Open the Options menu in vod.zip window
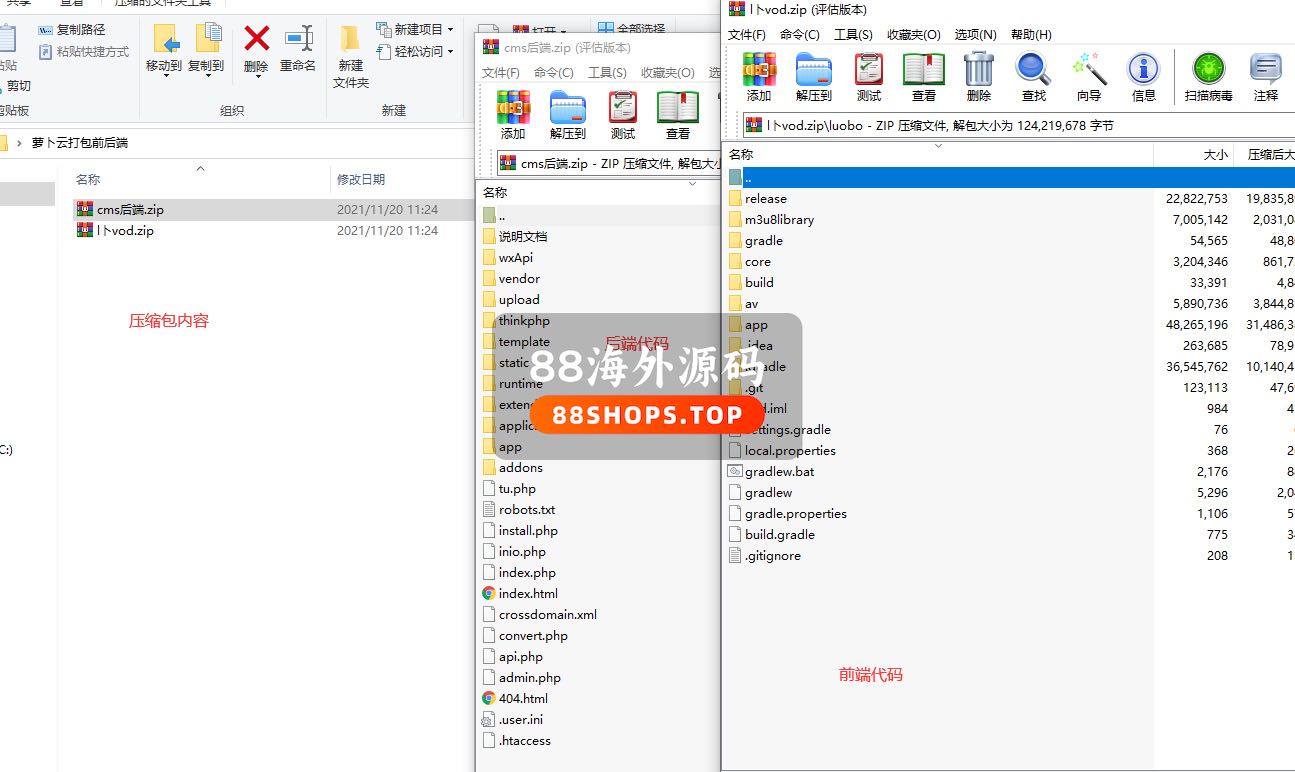 pyautogui.click(x=975, y=34)
